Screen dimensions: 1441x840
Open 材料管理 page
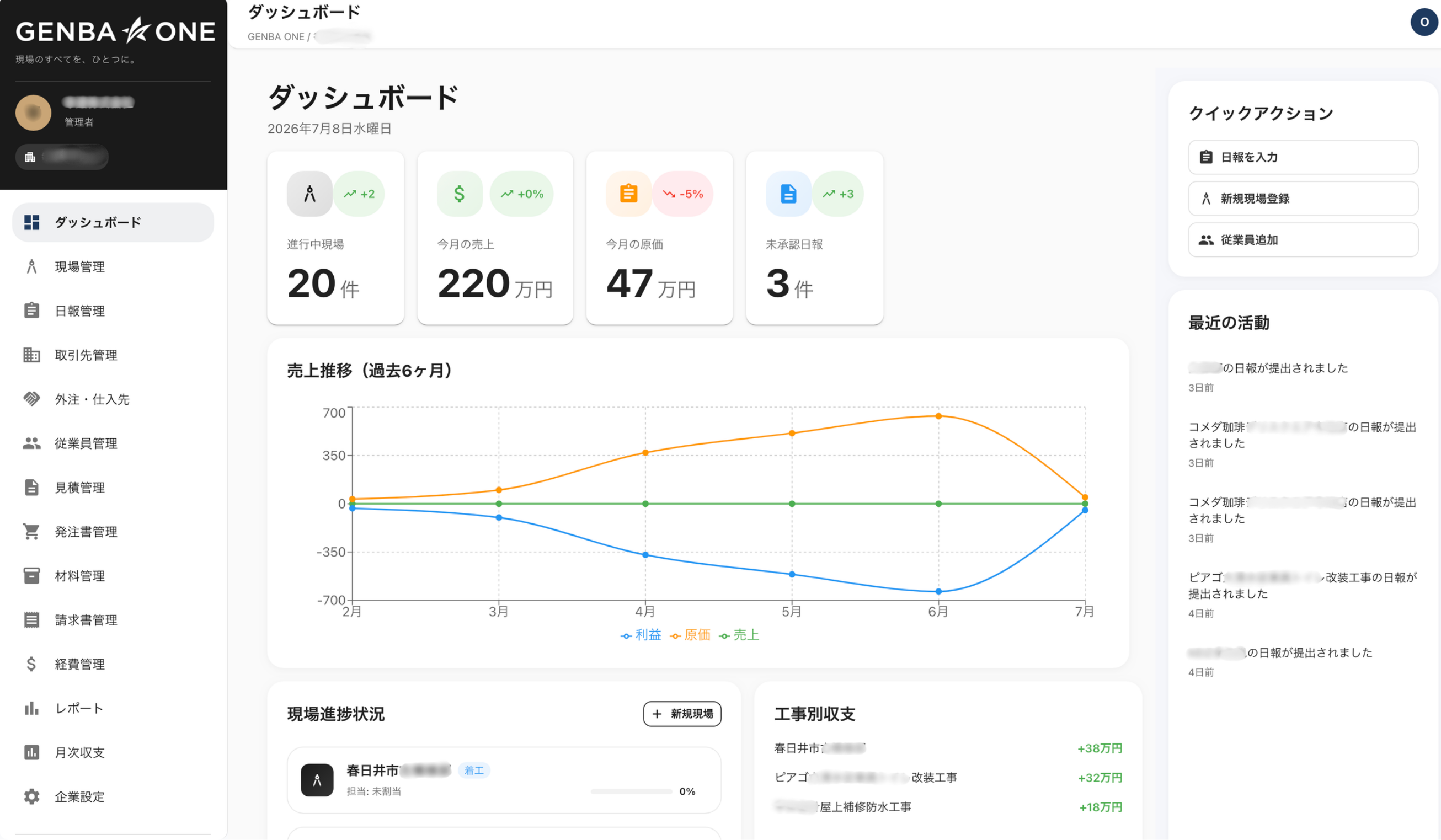(x=113, y=576)
